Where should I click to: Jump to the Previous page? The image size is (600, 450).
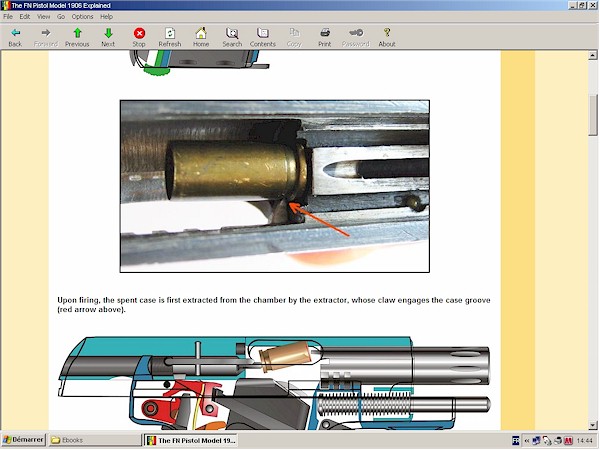tap(77, 37)
